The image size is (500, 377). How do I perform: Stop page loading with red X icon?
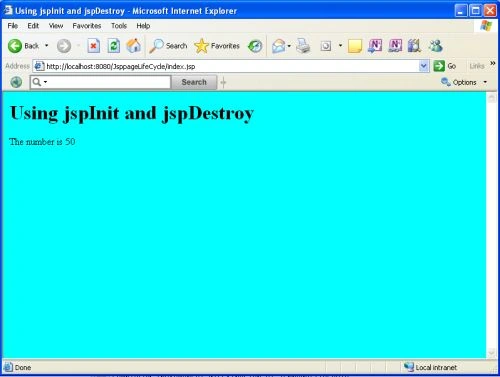click(x=94, y=46)
